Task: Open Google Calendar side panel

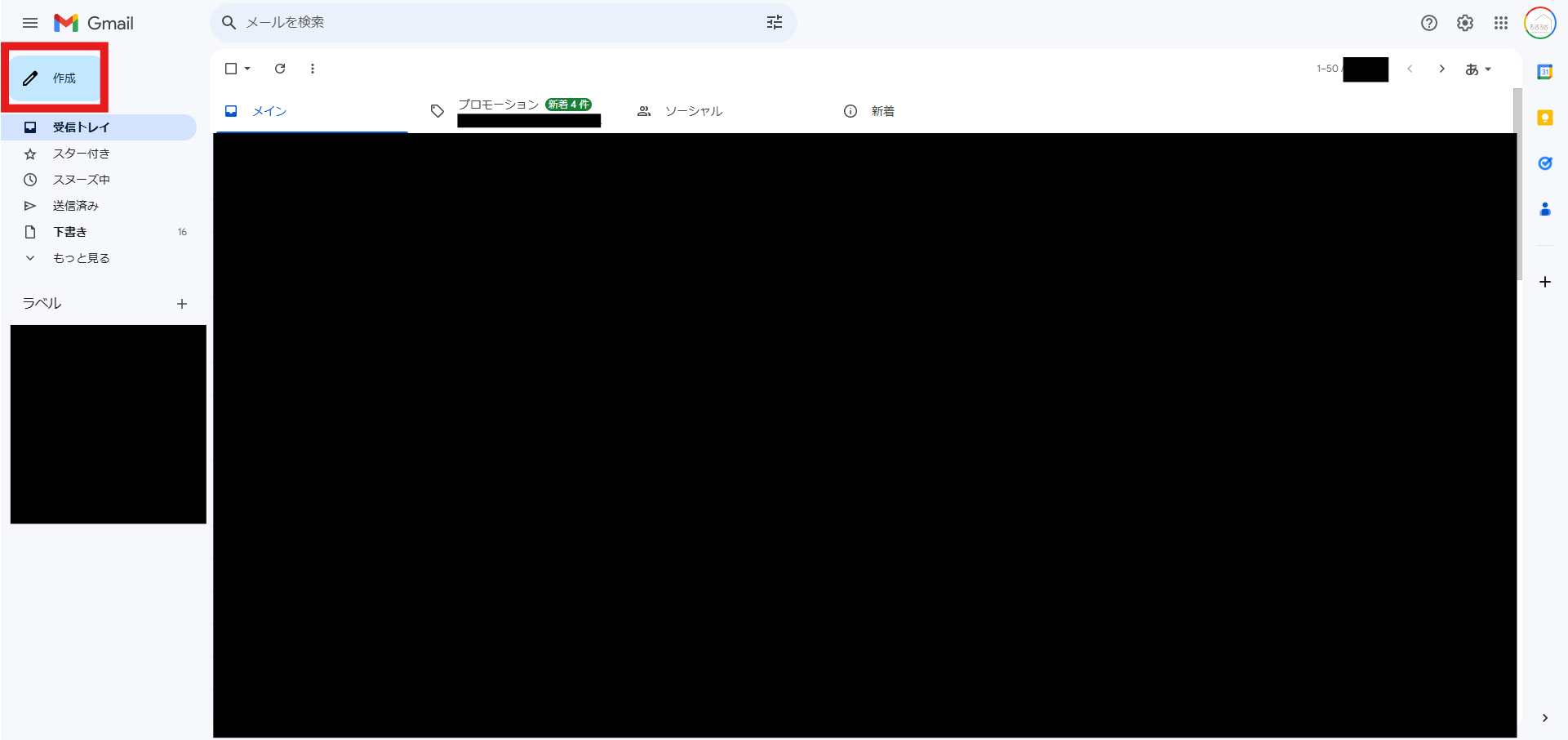Action: tap(1545, 72)
